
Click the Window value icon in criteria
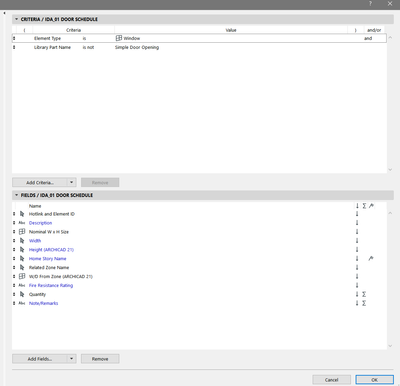[x=119, y=38]
